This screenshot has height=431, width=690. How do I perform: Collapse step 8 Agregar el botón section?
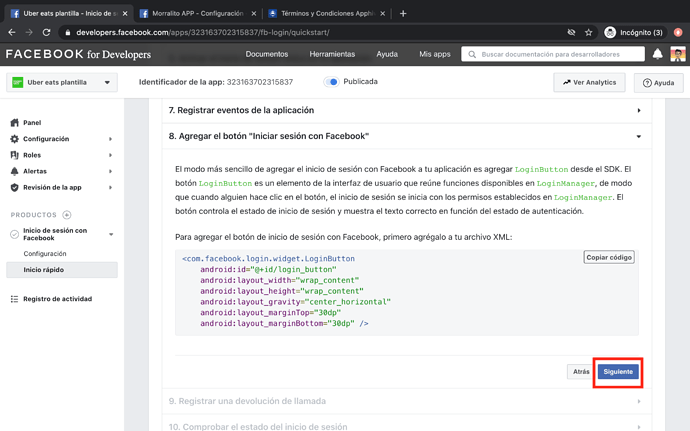pos(405,136)
